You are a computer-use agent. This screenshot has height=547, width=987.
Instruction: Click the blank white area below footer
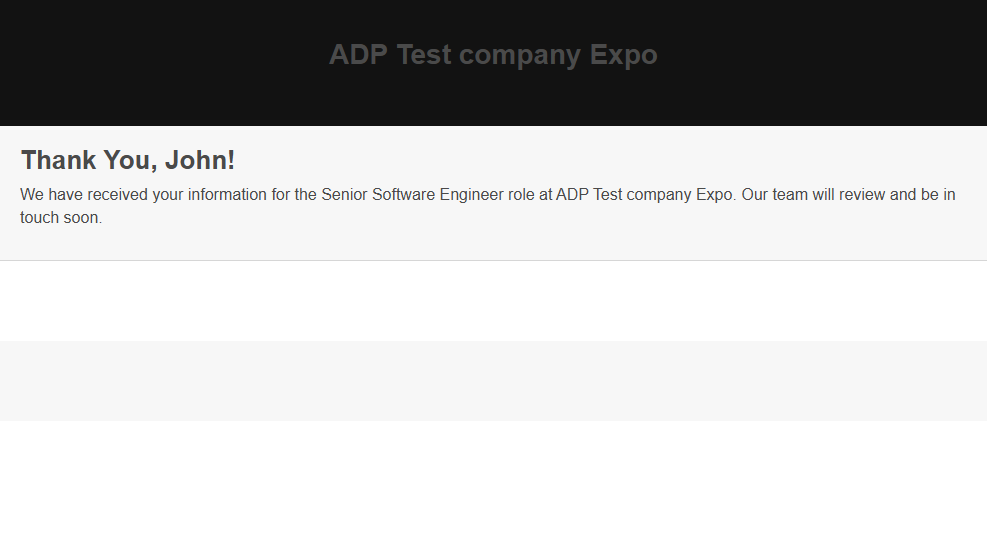(x=493, y=485)
